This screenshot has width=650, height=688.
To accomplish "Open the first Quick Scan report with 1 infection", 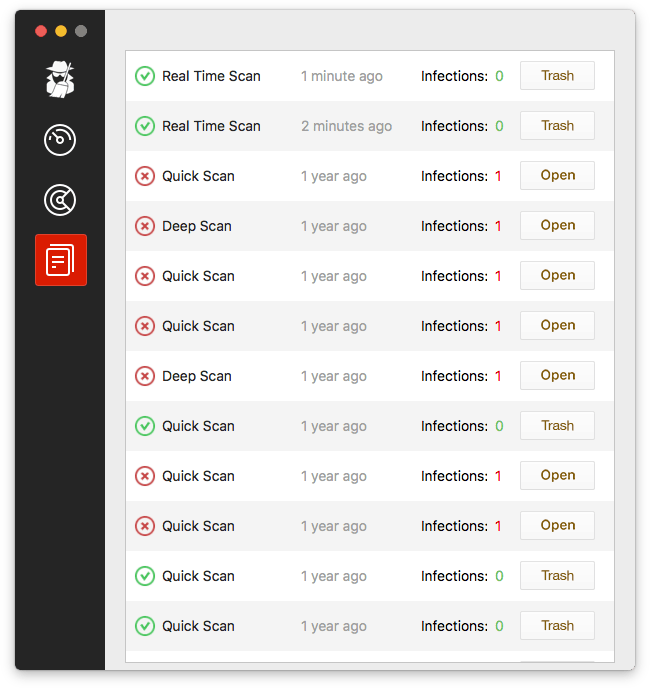I will (x=557, y=176).
